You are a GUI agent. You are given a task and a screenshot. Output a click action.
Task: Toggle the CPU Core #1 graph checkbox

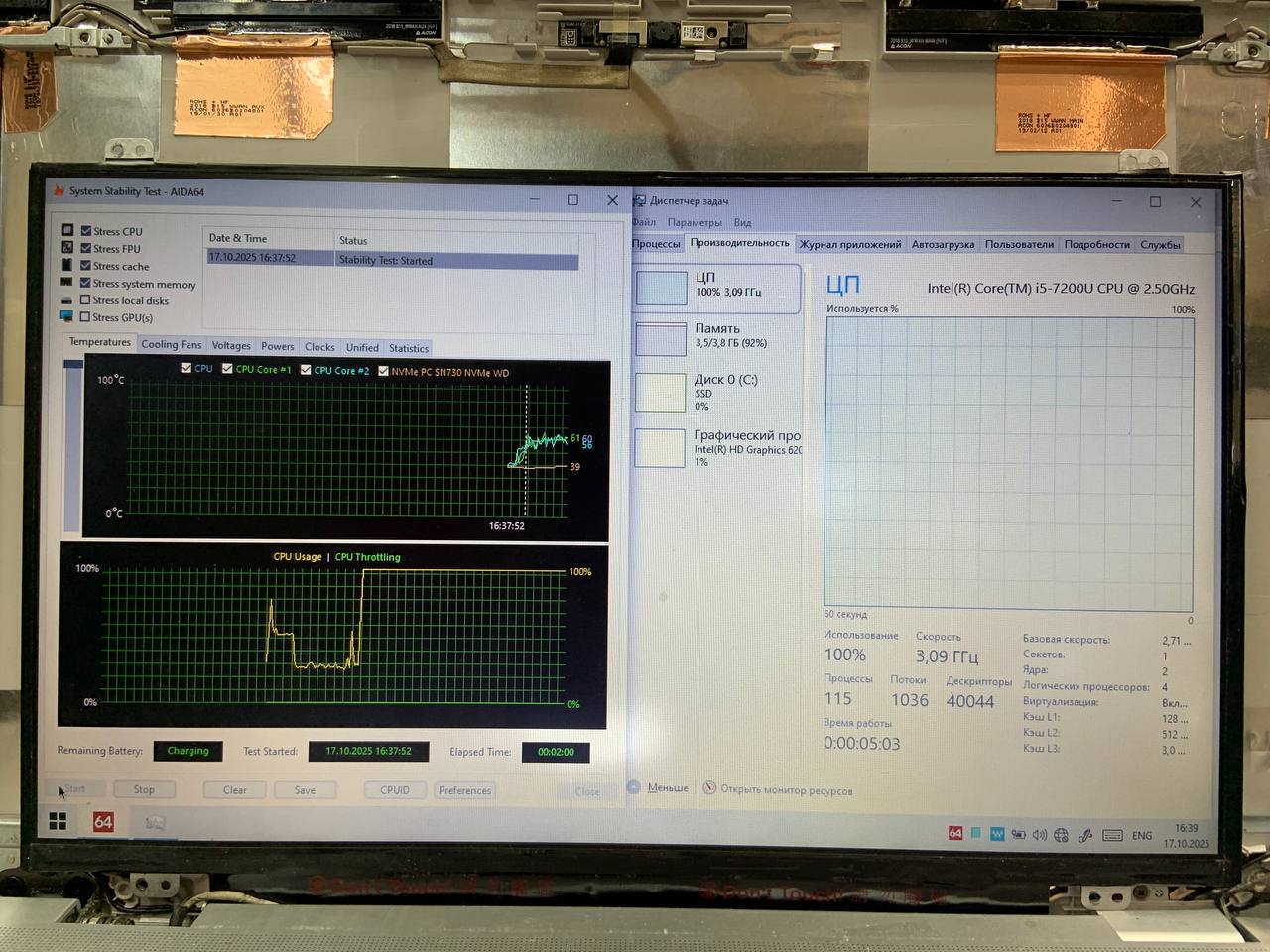(x=227, y=369)
